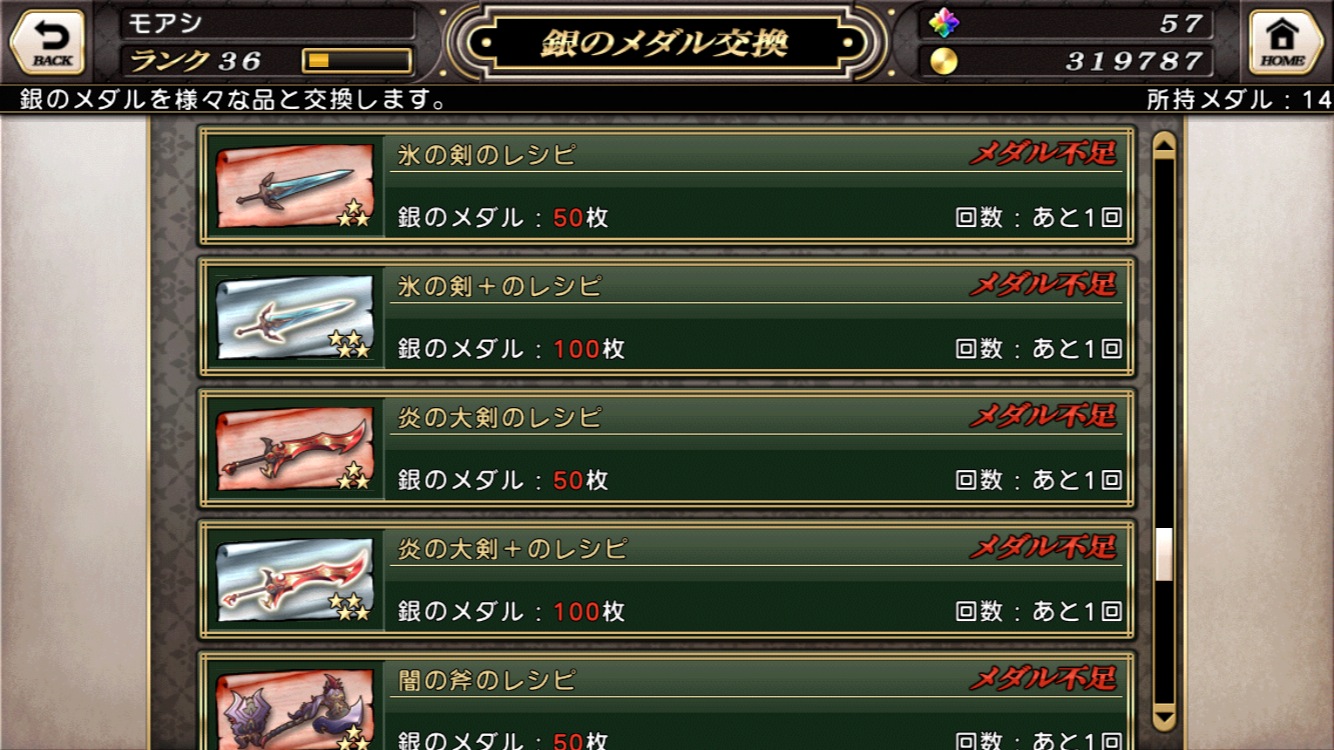Open 炎の大剣＋のレシピ exchange row
The height and width of the screenshot is (750, 1334).
pos(666,579)
